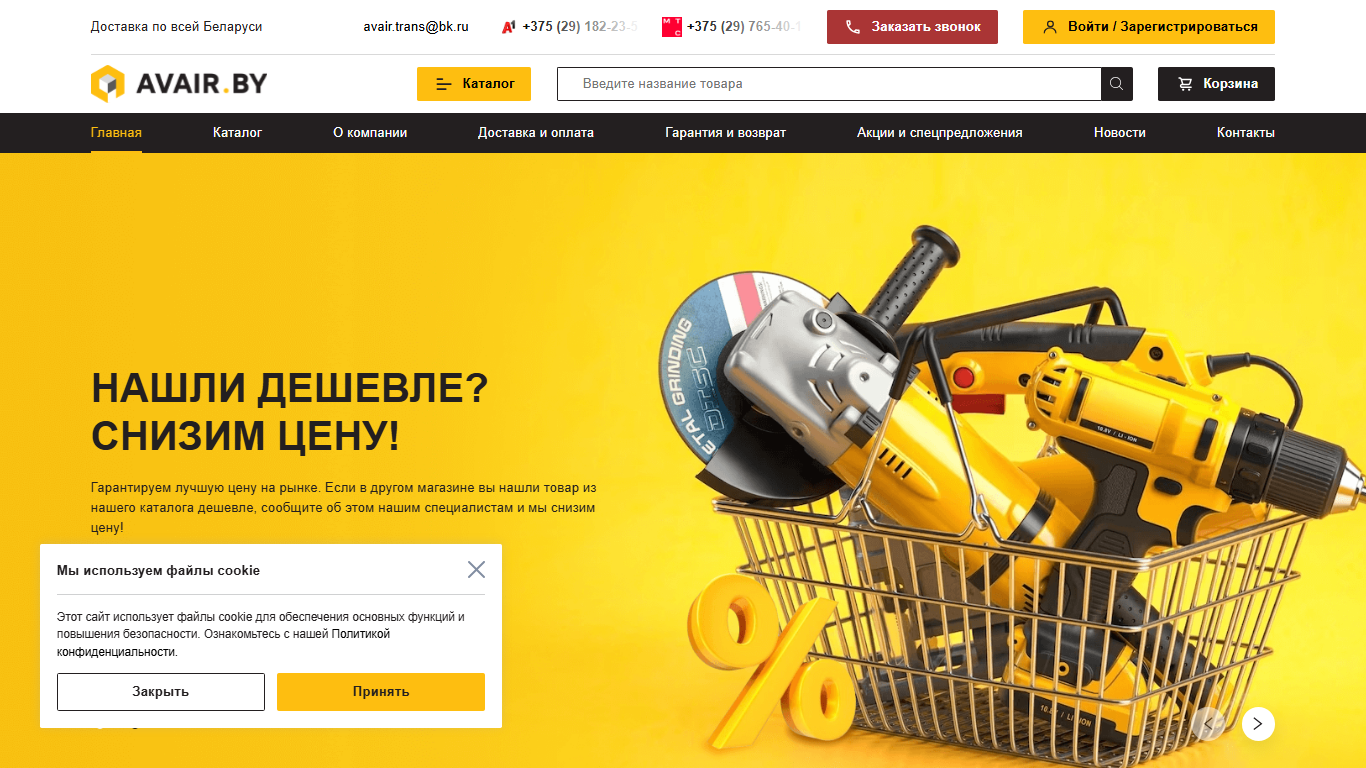Close the cookie notice with X icon

(476, 570)
